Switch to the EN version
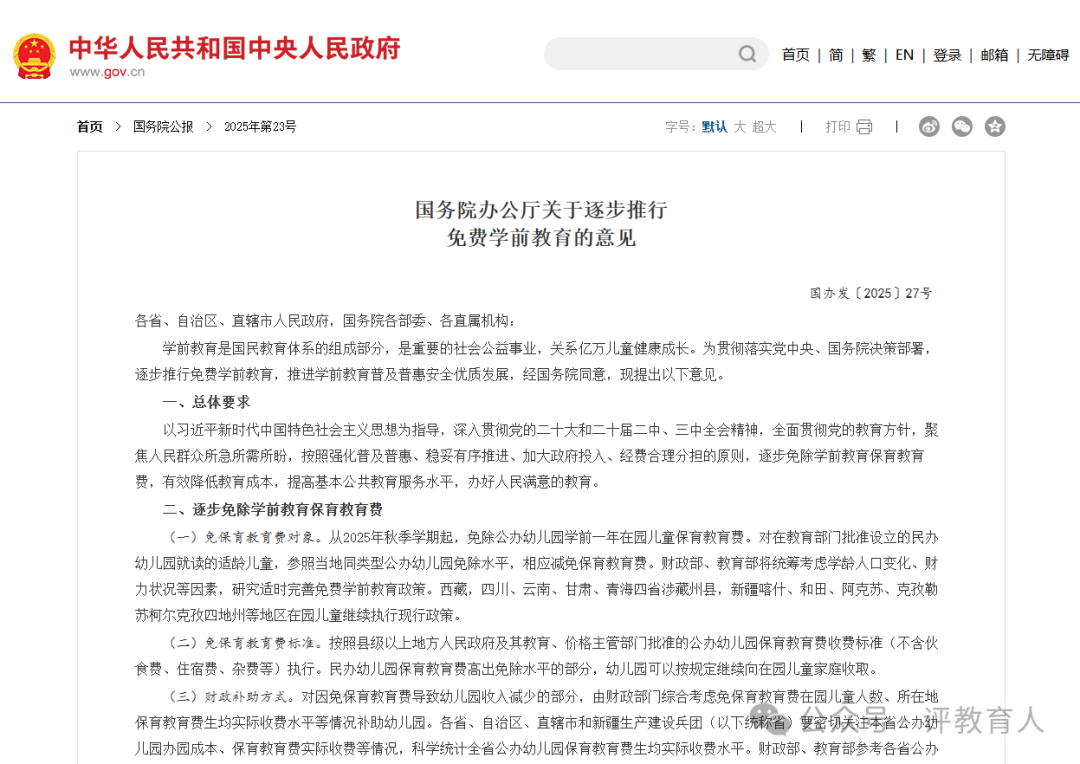Viewport: 1080px width, 764px height. point(904,55)
